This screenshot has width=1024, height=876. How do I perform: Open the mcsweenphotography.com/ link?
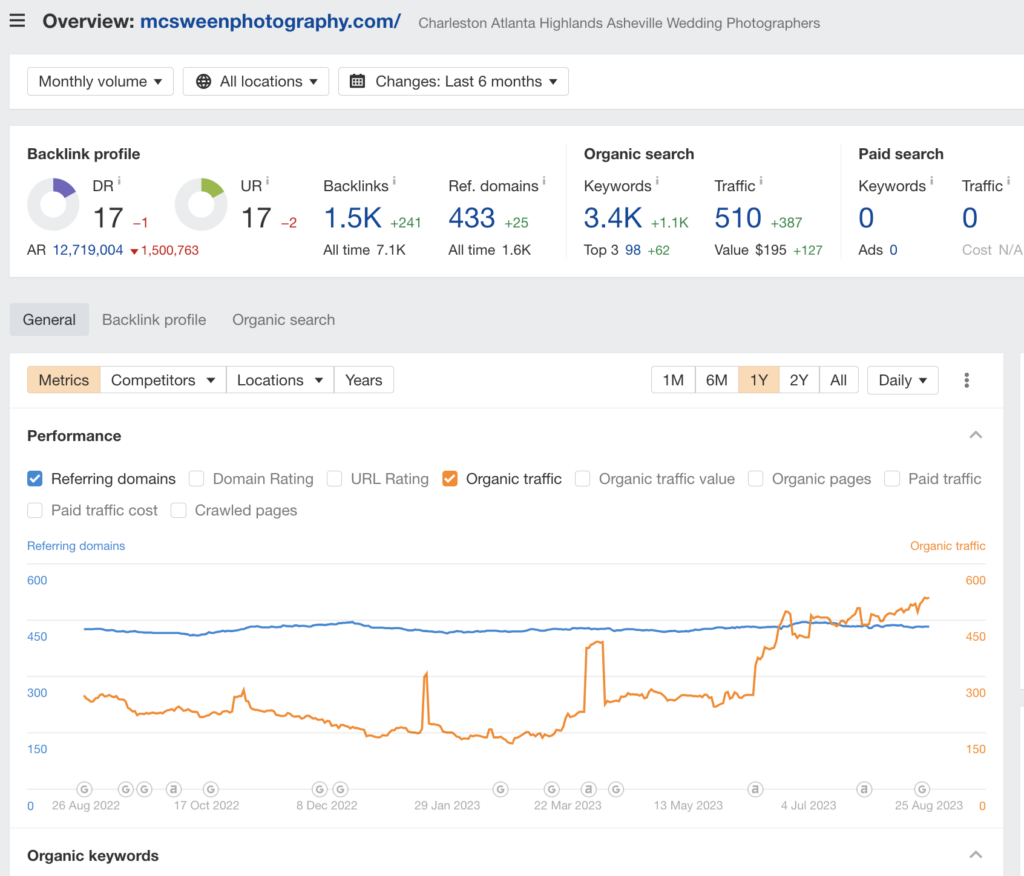point(270,22)
